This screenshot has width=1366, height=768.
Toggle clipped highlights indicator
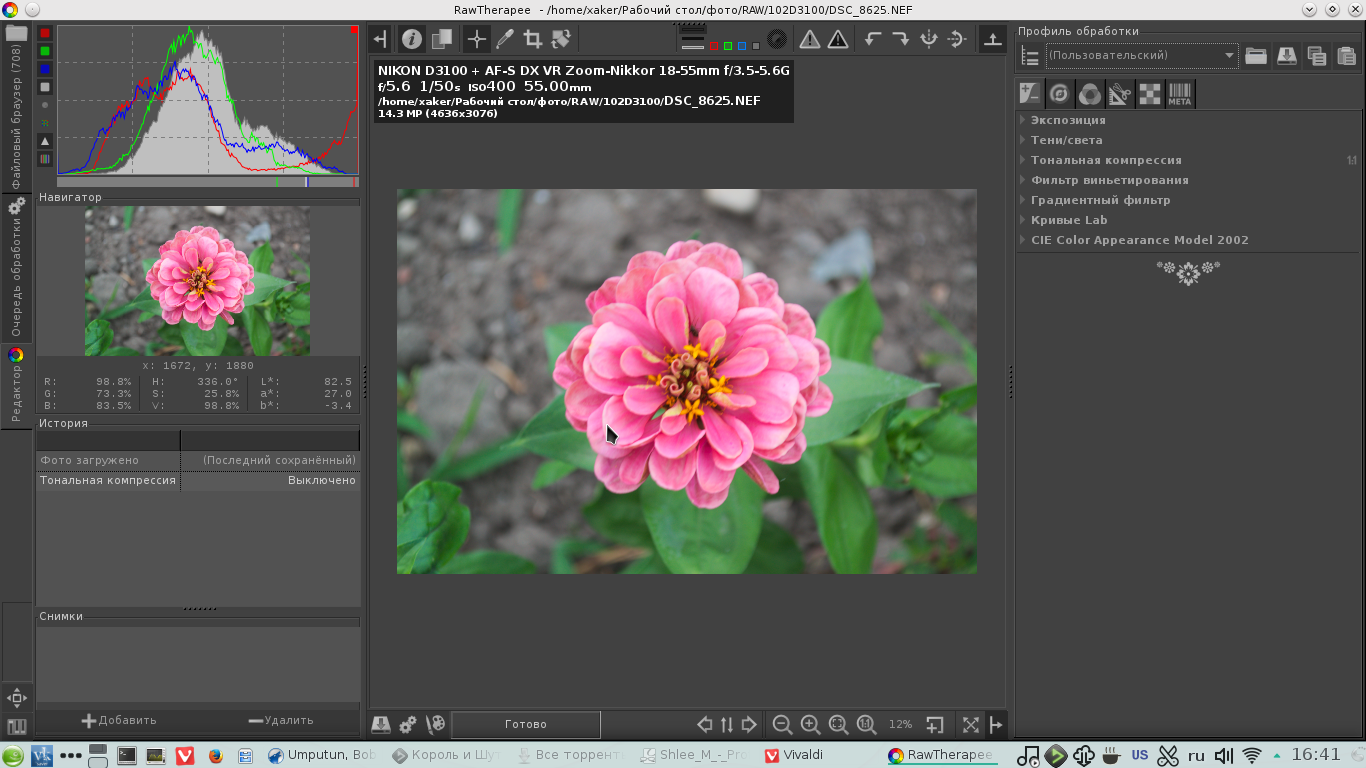pos(838,39)
